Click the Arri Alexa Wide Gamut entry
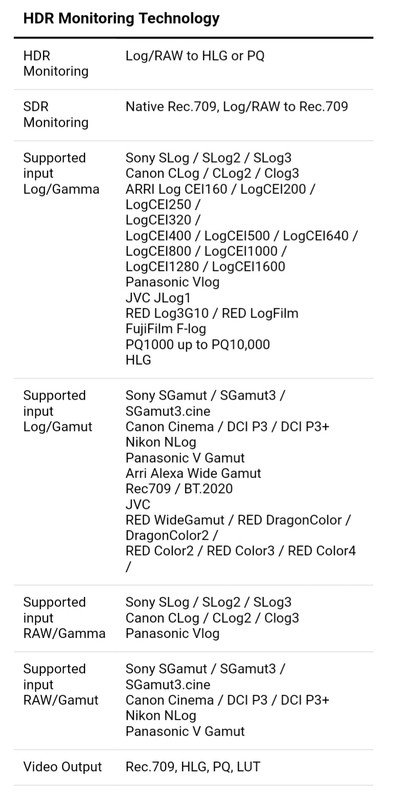The height and width of the screenshot is (800, 396). tap(193, 473)
